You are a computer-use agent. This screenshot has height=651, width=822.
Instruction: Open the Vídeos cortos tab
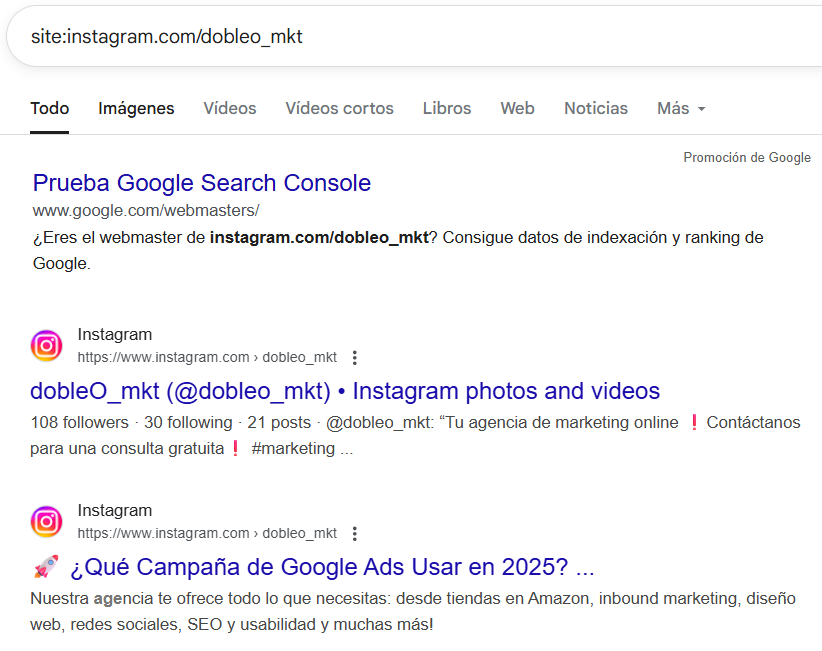[x=339, y=108]
